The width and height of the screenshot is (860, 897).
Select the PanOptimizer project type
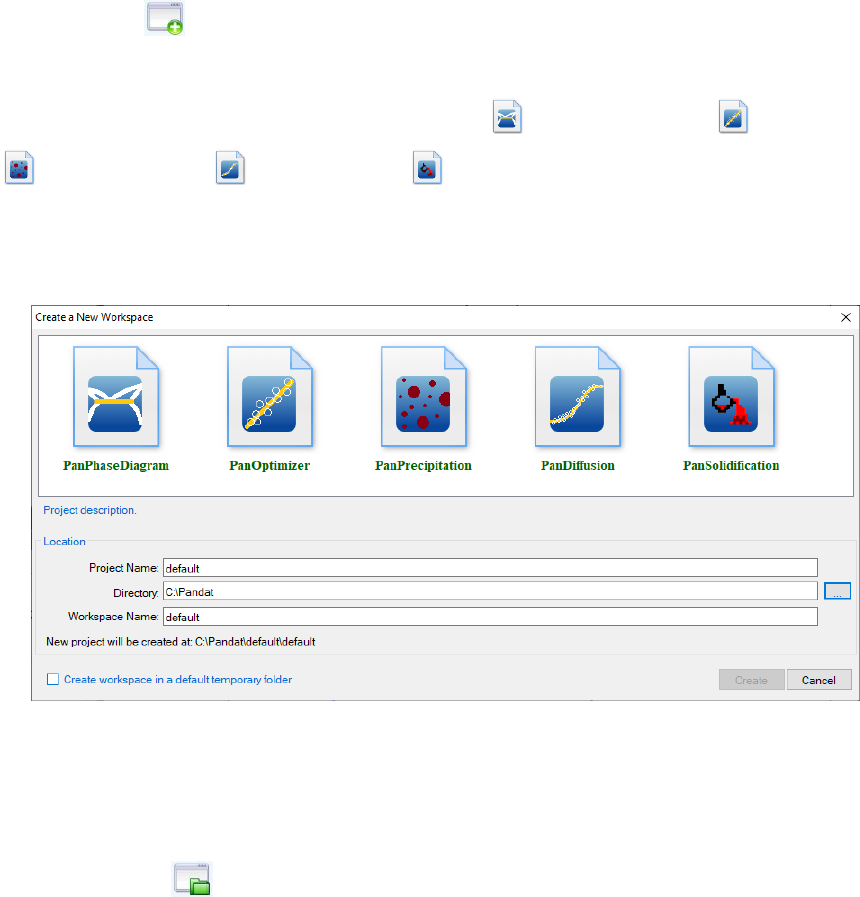point(270,409)
